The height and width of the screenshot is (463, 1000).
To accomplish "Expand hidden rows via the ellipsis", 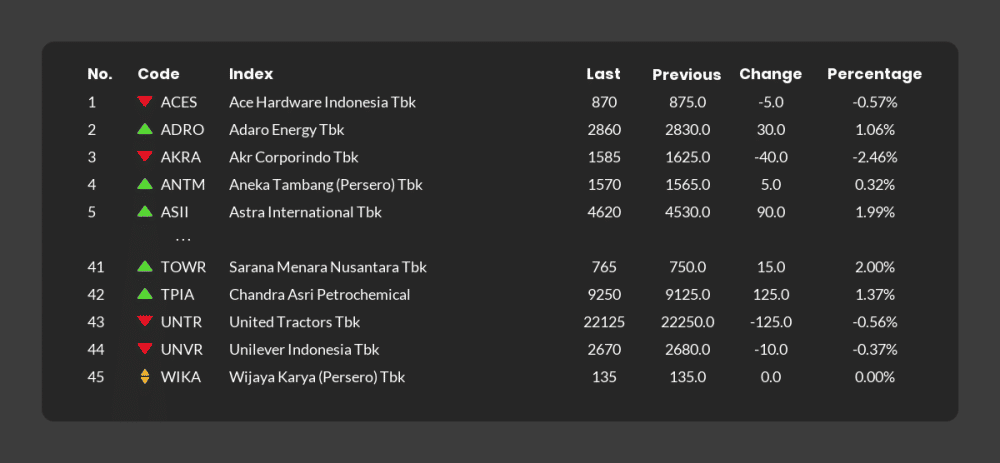I will click(183, 240).
